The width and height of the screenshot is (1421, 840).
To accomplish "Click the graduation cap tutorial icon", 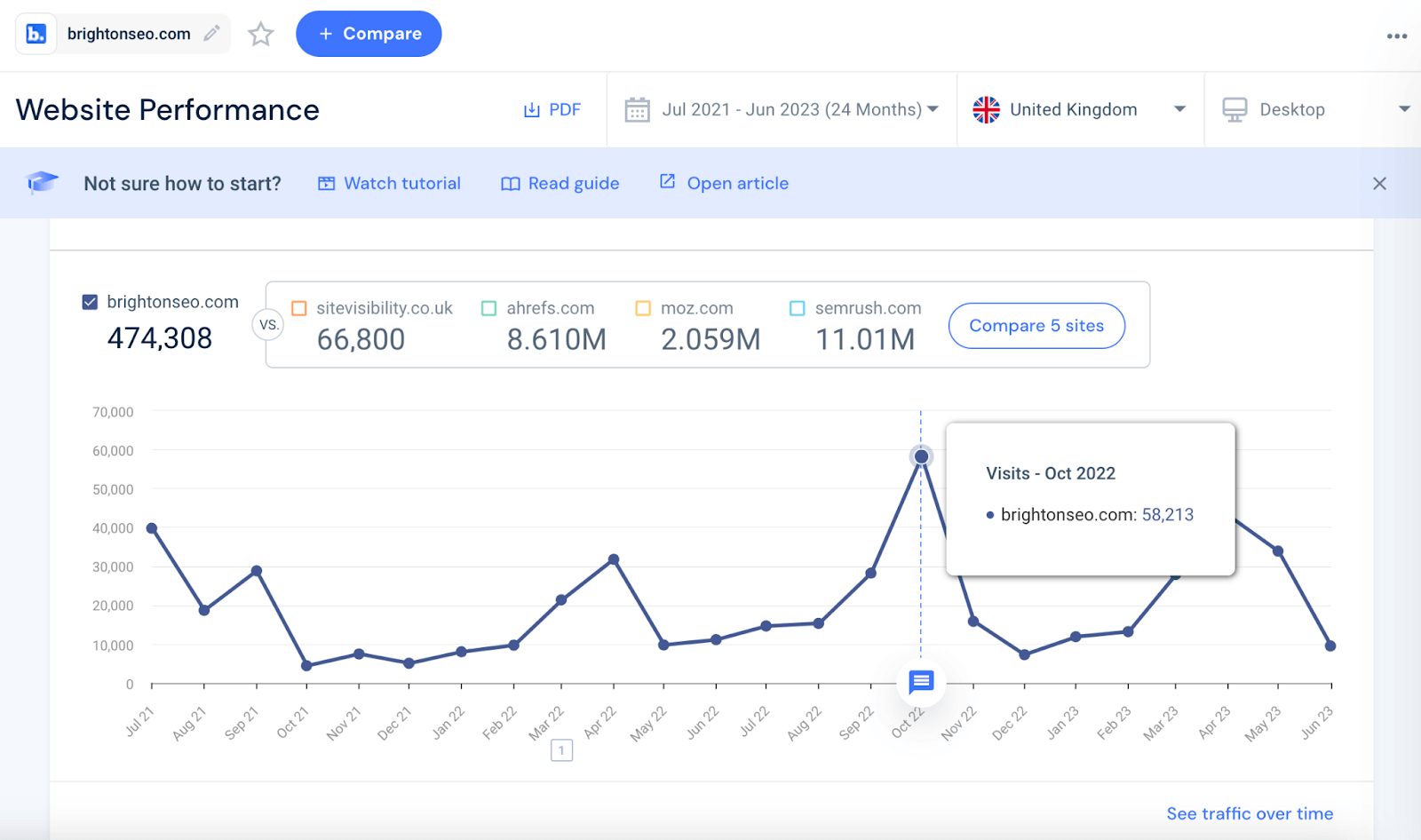I will (x=42, y=182).
